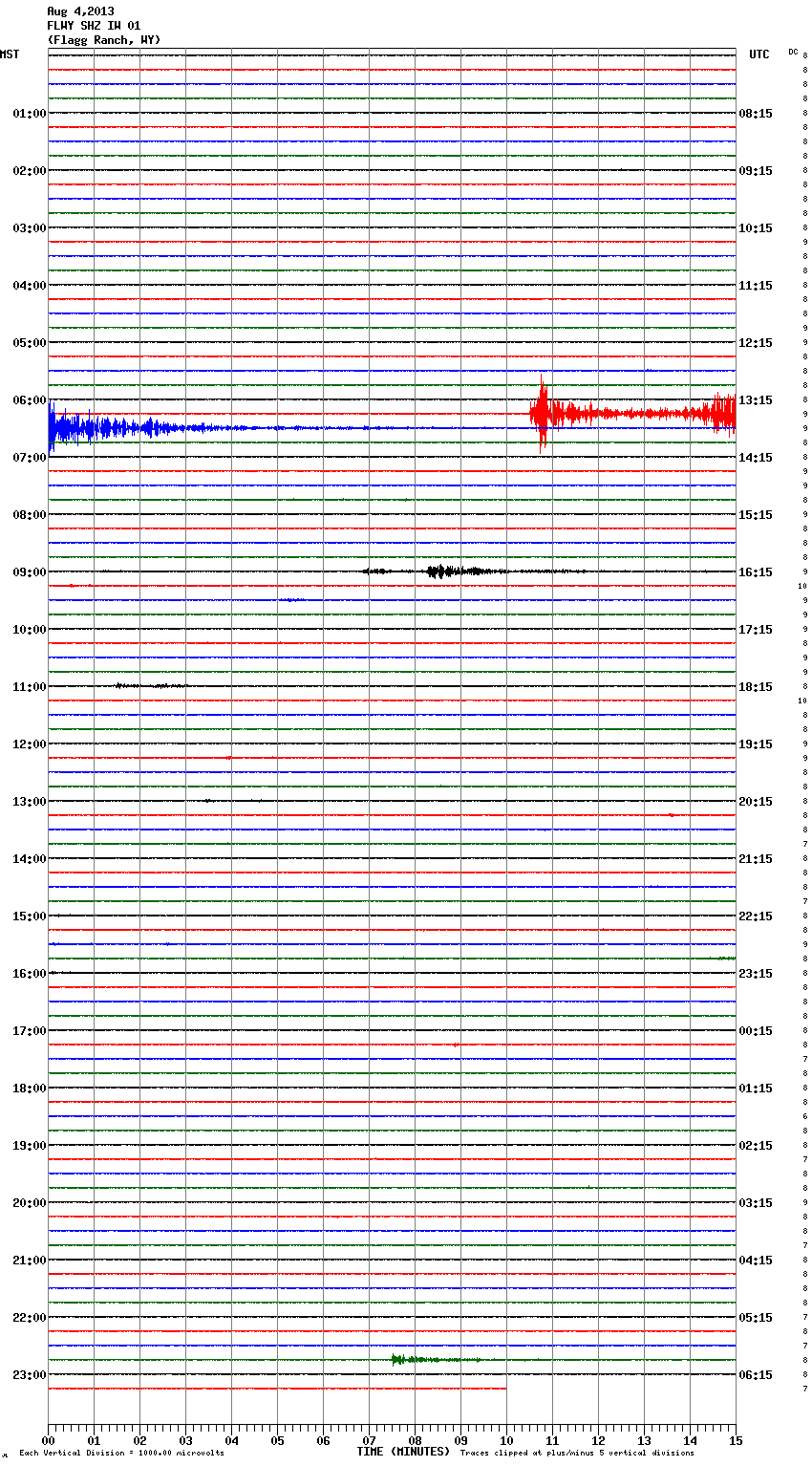The height and width of the screenshot is (1466, 812).
Task: Click the '15' minute tick on x-axis
Action: click(x=735, y=1440)
